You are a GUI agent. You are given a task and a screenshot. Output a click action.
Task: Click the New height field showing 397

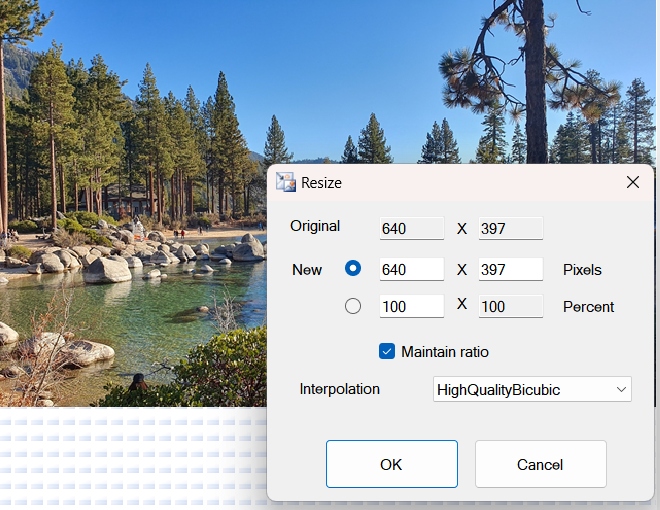[511, 269]
